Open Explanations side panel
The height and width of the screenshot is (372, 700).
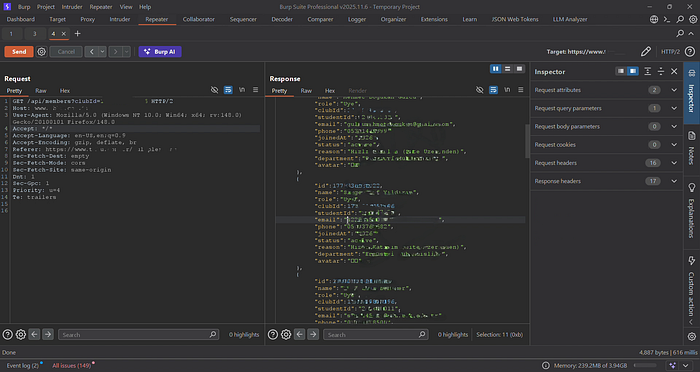692,210
